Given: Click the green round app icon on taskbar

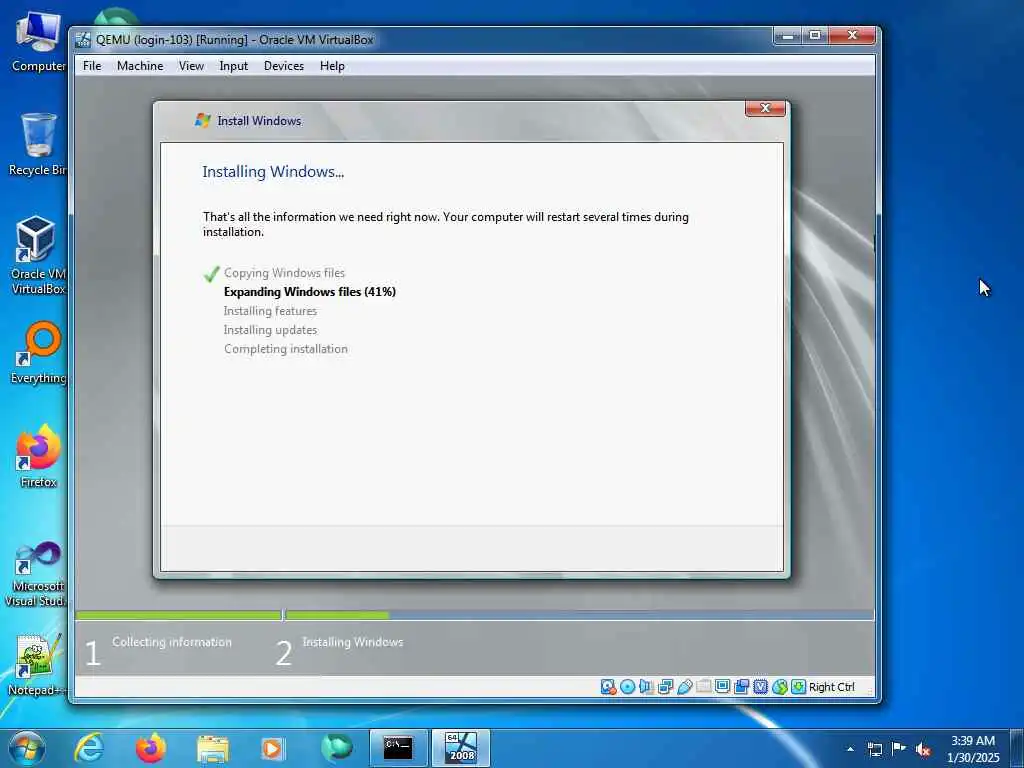Looking at the screenshot, I should point(336,748).
